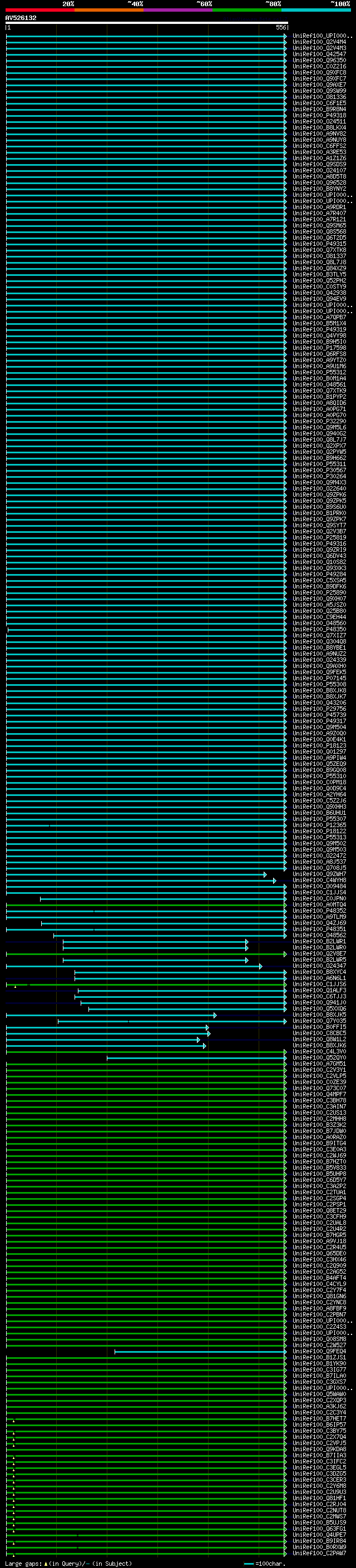The image size is (356, 1568).
Task: Click the yellow gap marker in C1JJS6 row
Action: pyautogui.click(x=15, y=986)
